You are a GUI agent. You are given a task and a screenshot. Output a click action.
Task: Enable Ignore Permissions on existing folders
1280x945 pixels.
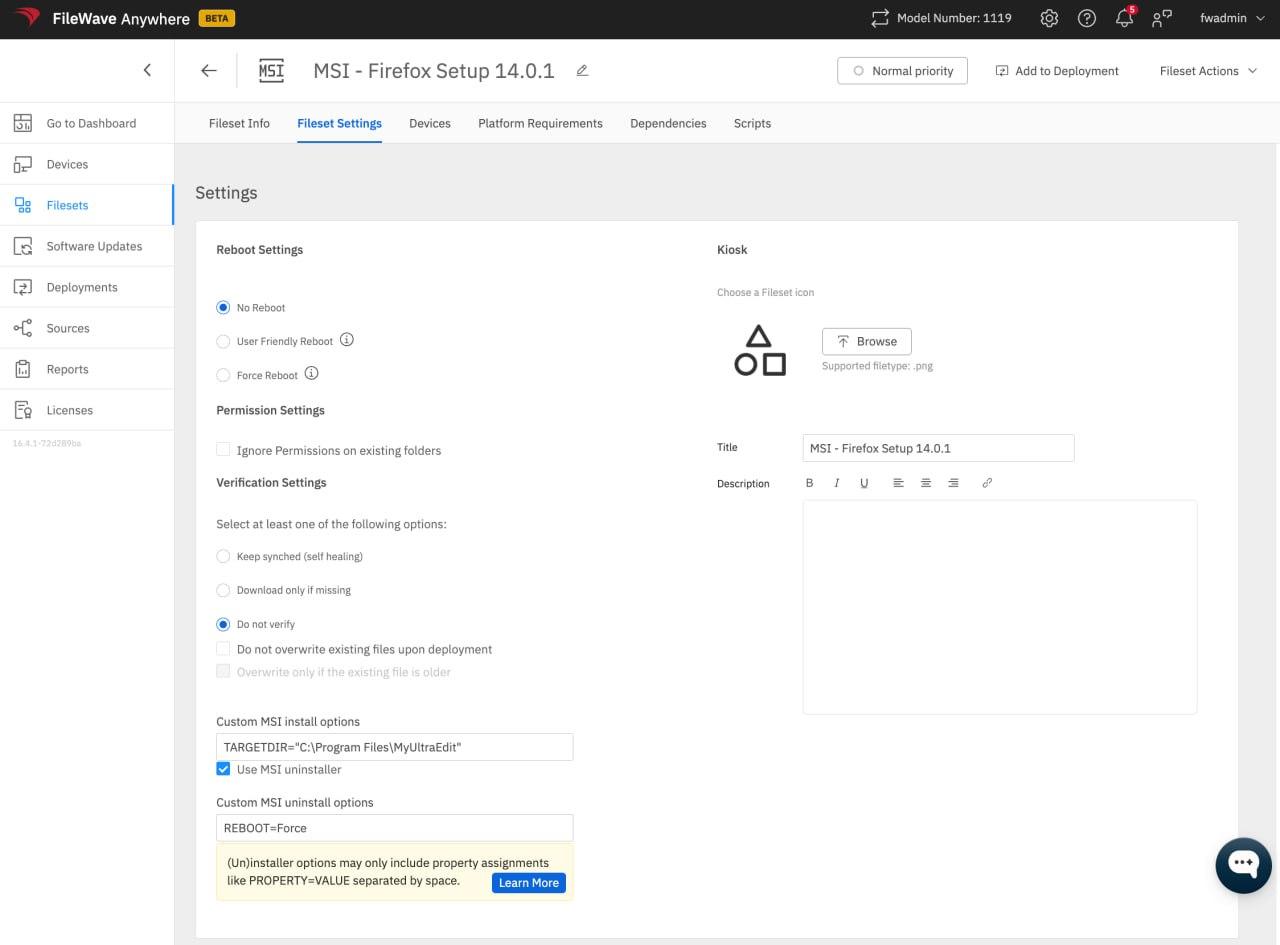click(223, 450)
